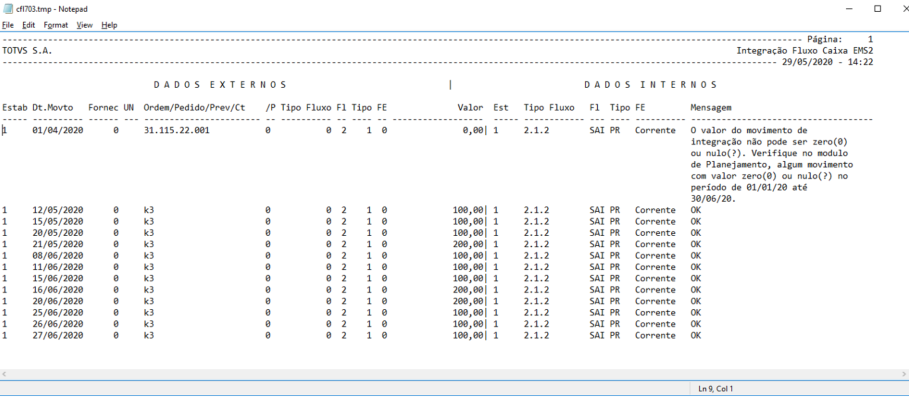
Task: Click the Notepad icon in title bar
Action: click(x=8, y=8)
